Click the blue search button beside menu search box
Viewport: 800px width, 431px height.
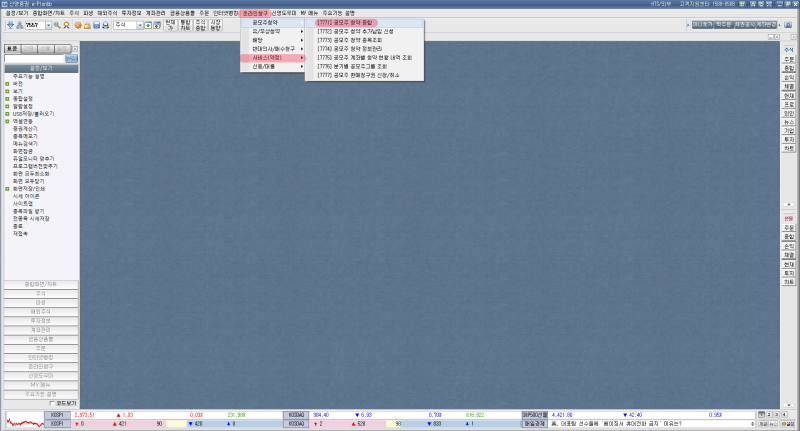point(71,59)
